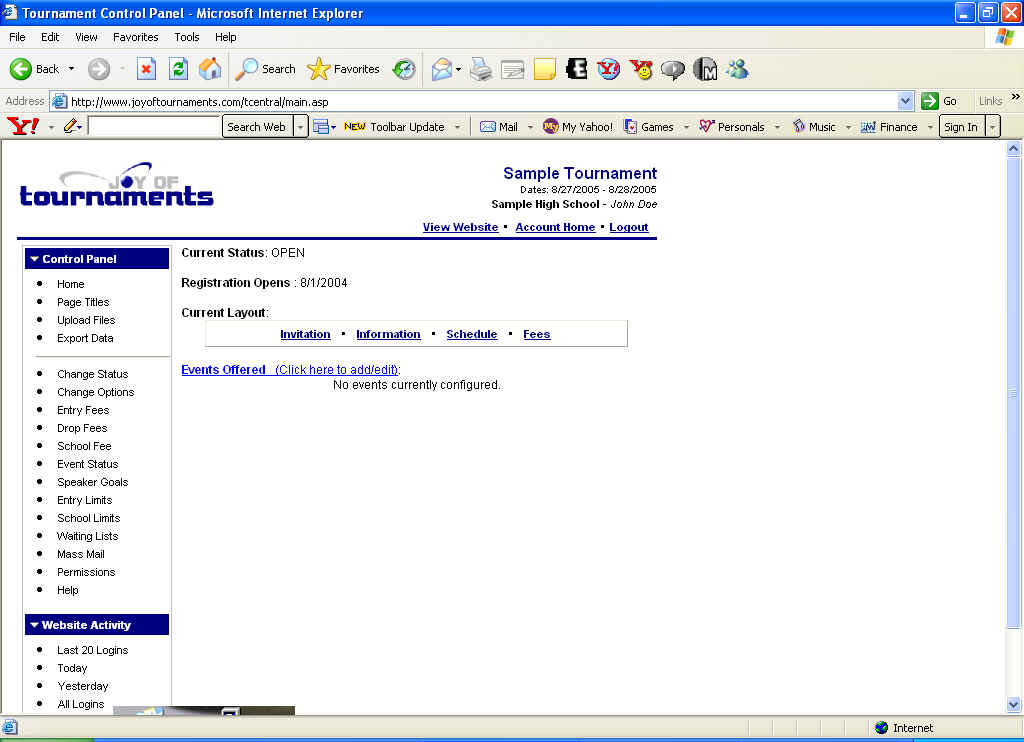Click the Print icon in toolbar
This screenshot has width=1024, height=742.
click(481, 69)
